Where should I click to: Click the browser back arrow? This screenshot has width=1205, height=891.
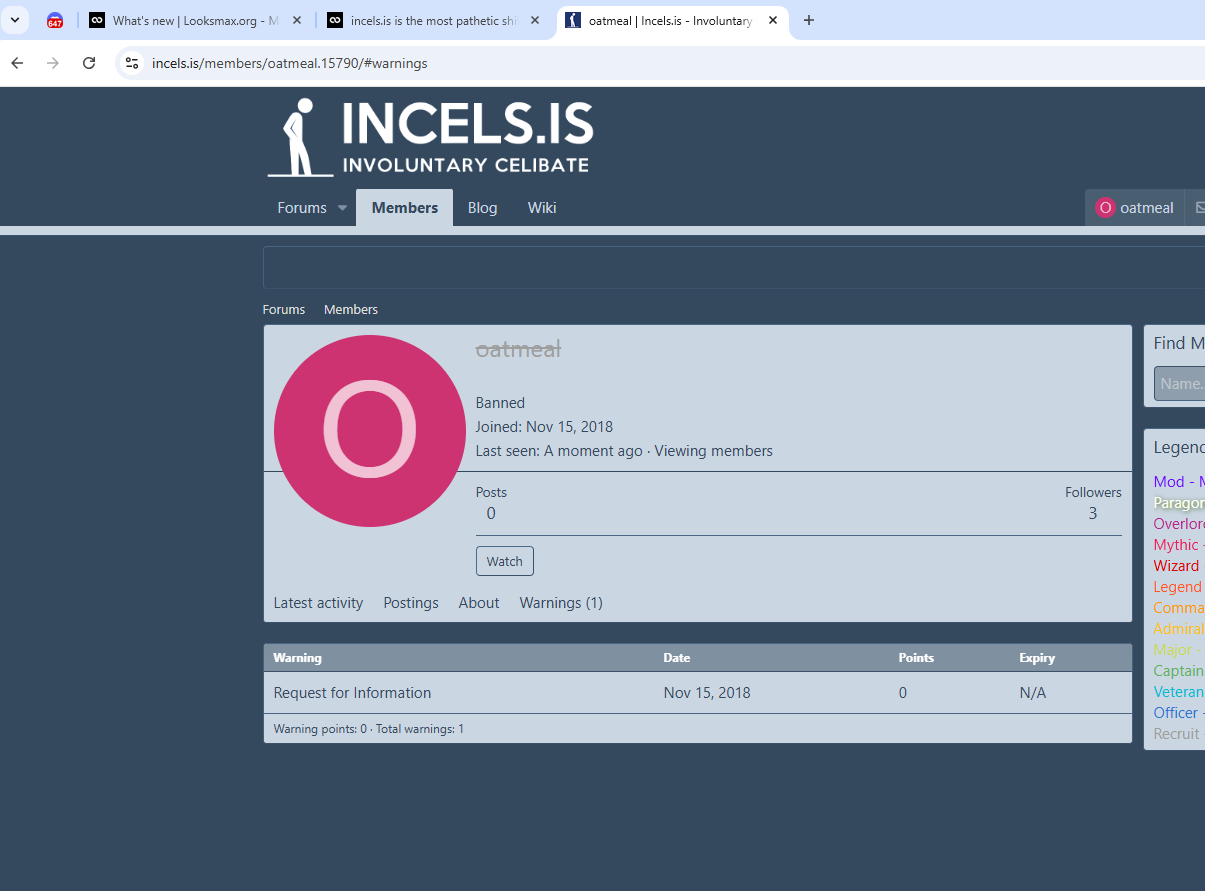[17, 63]
